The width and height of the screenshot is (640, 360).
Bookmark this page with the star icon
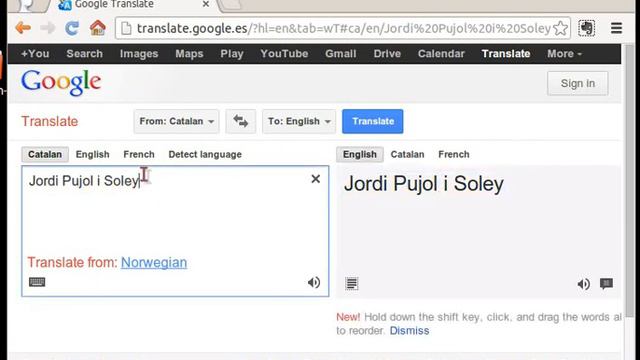point(560,28)
